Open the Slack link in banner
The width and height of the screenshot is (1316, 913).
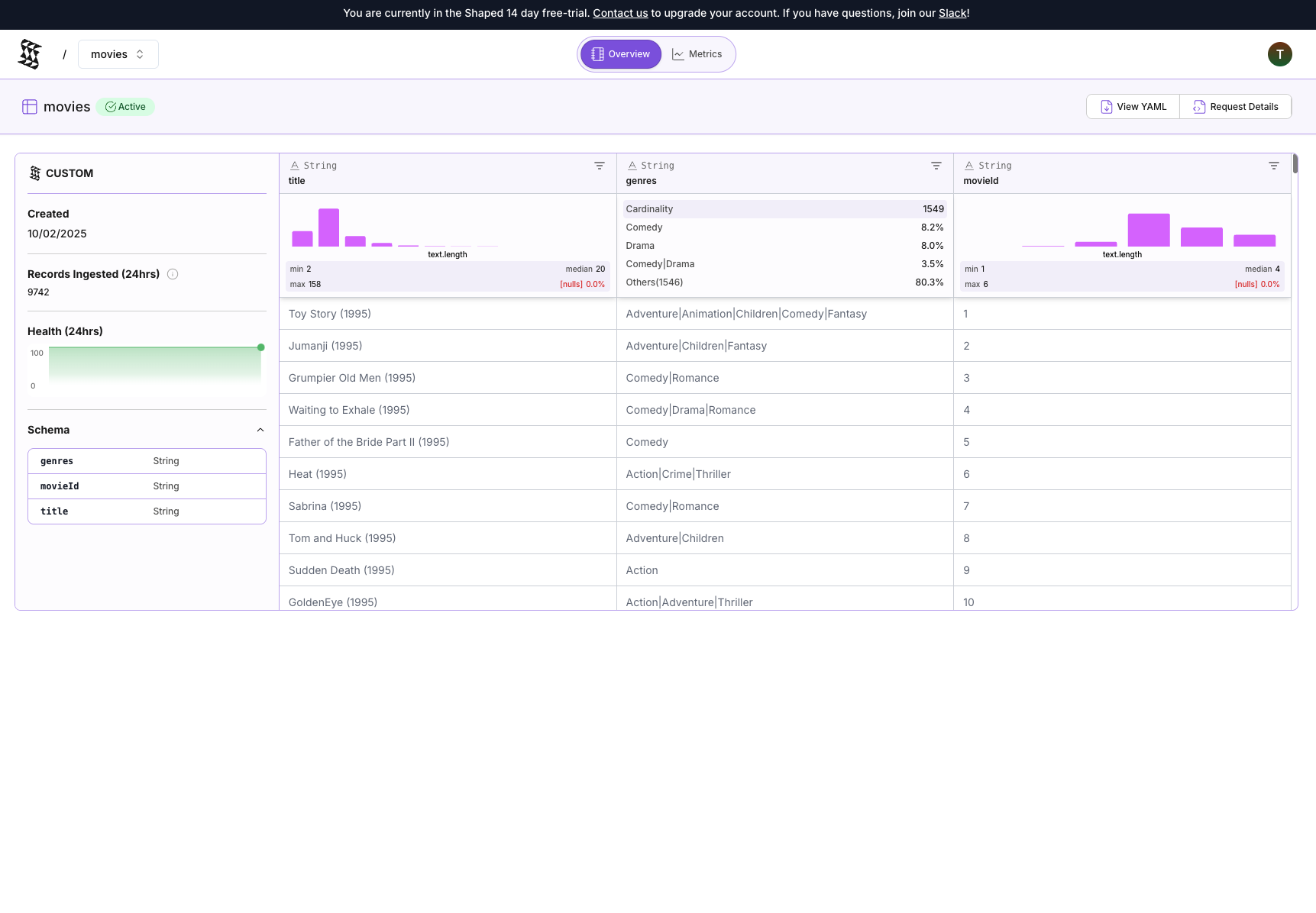point(952,13)
